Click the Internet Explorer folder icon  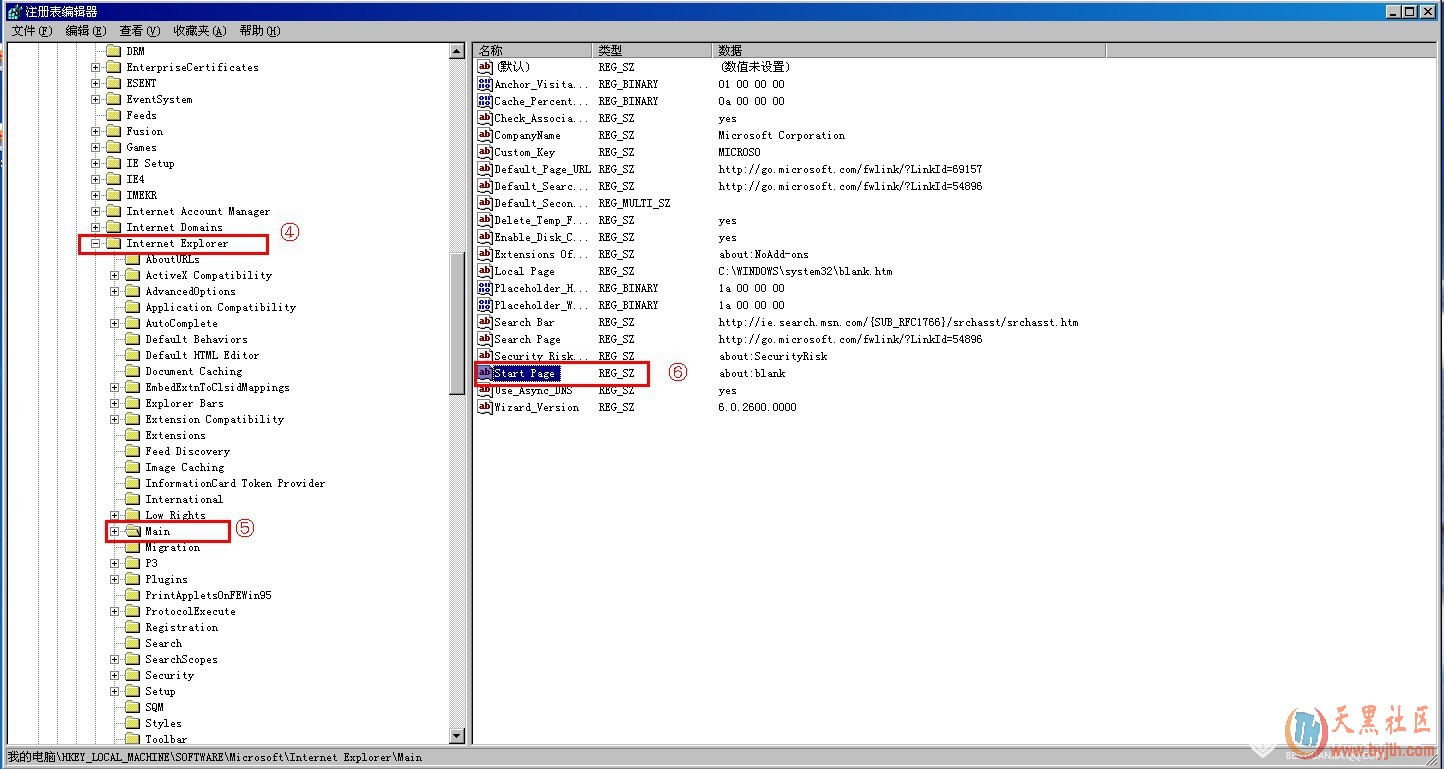(113, 243)
